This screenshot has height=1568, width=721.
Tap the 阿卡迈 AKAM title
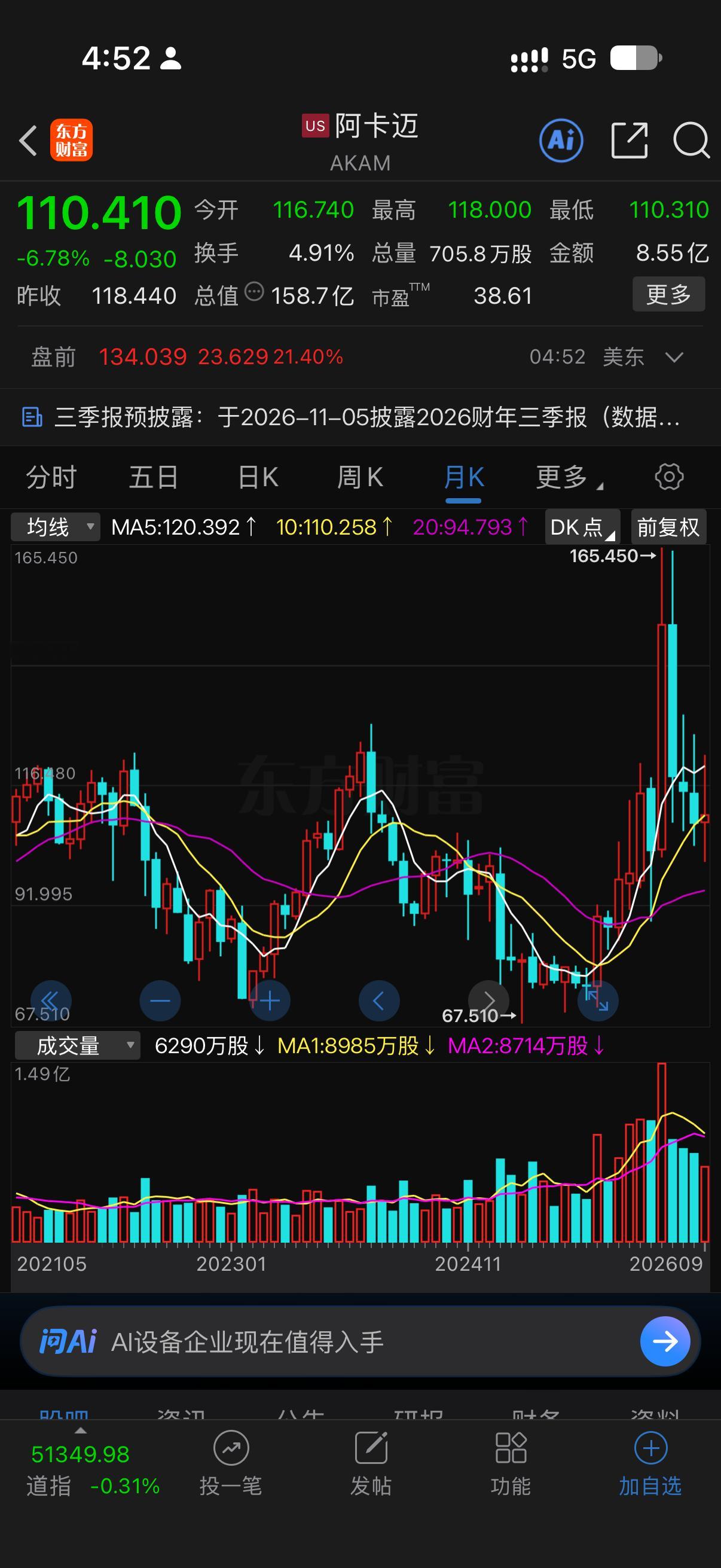pyautogui.click(x=360, y=141)
